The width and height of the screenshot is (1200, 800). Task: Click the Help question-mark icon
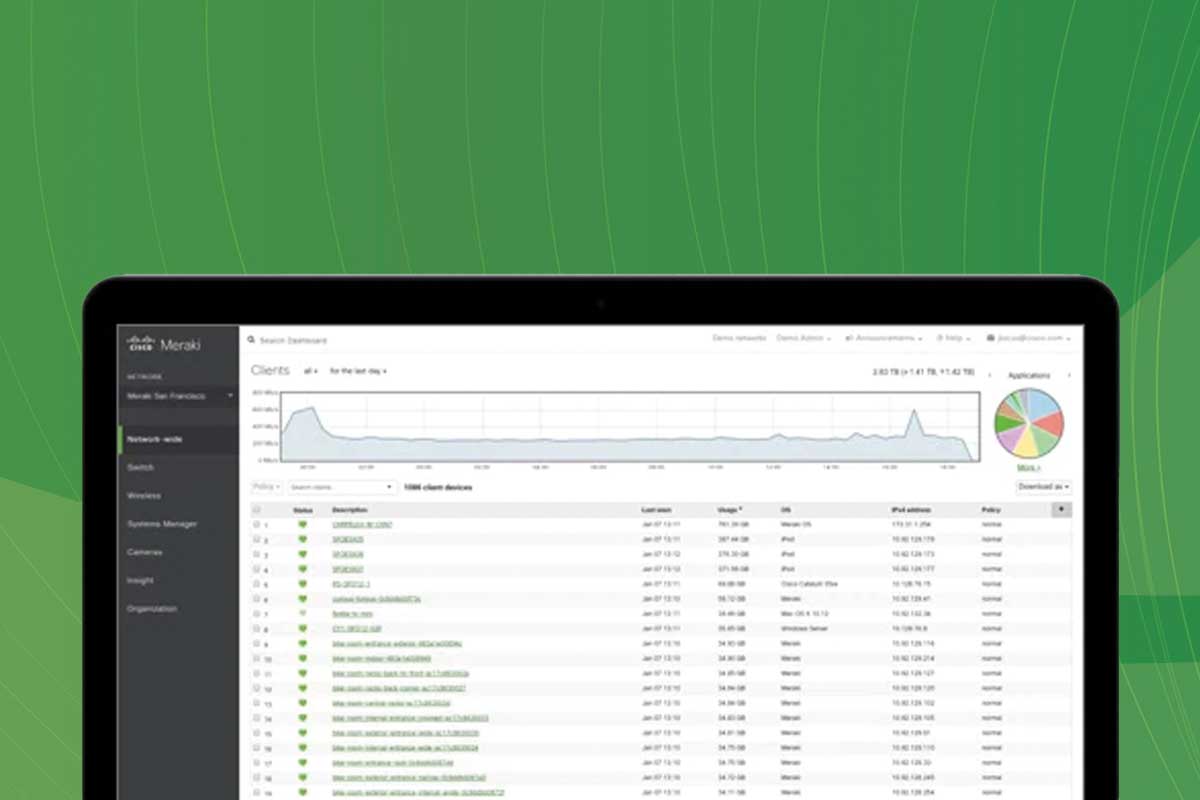[940, 339]
